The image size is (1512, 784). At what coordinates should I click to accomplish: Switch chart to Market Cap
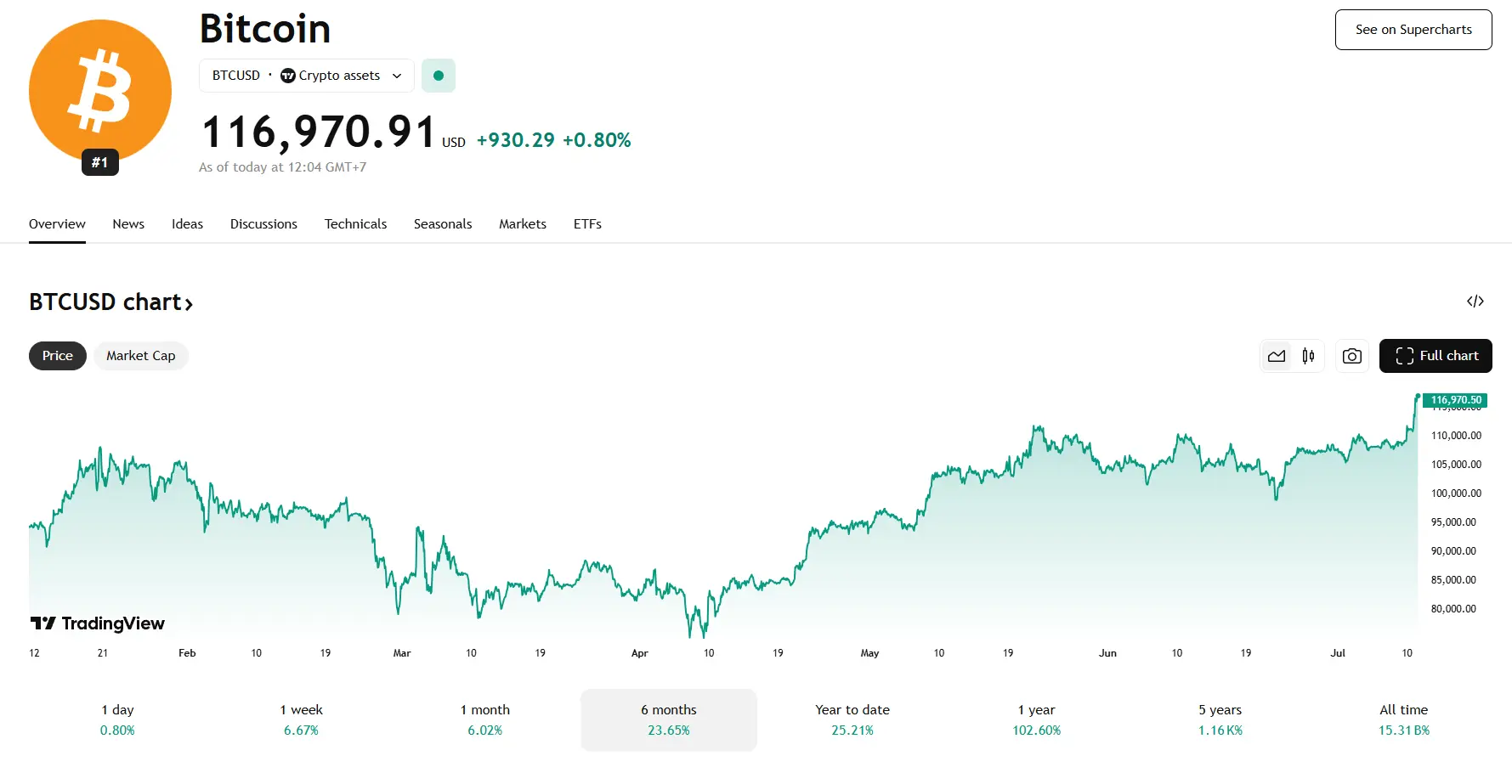click(141, 356)
